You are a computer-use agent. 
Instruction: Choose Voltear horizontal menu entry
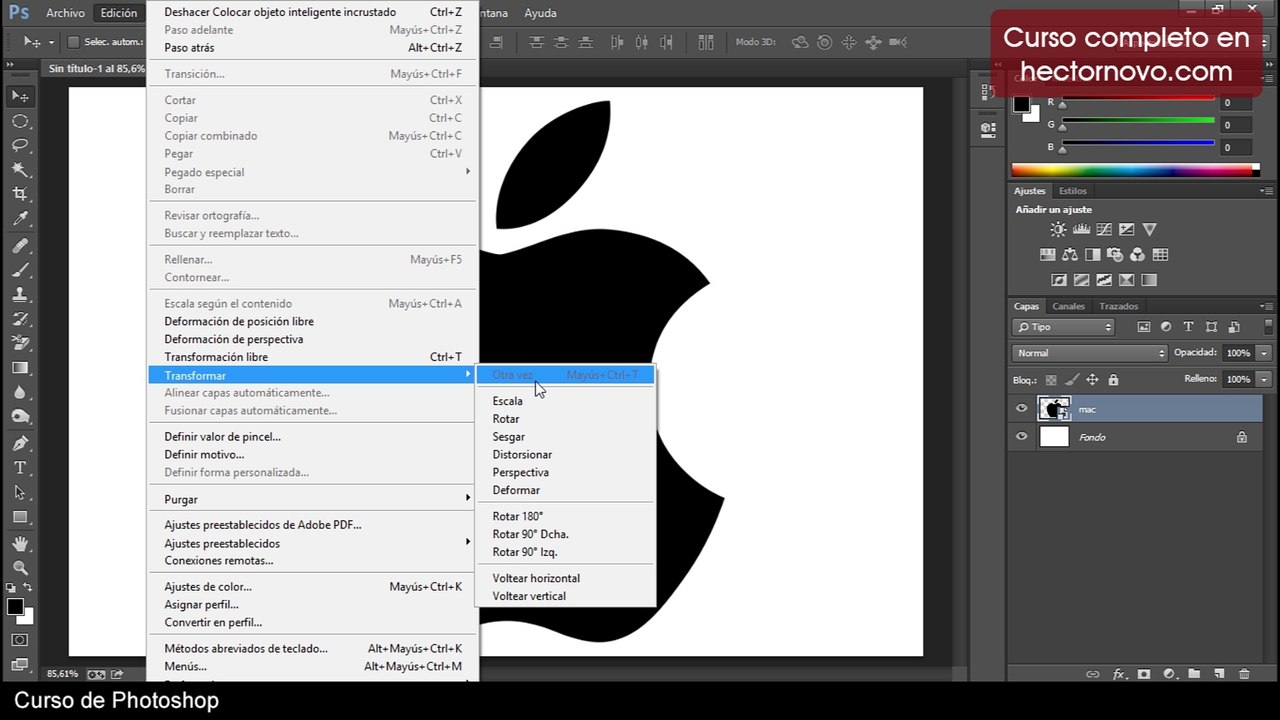(536, 578)
